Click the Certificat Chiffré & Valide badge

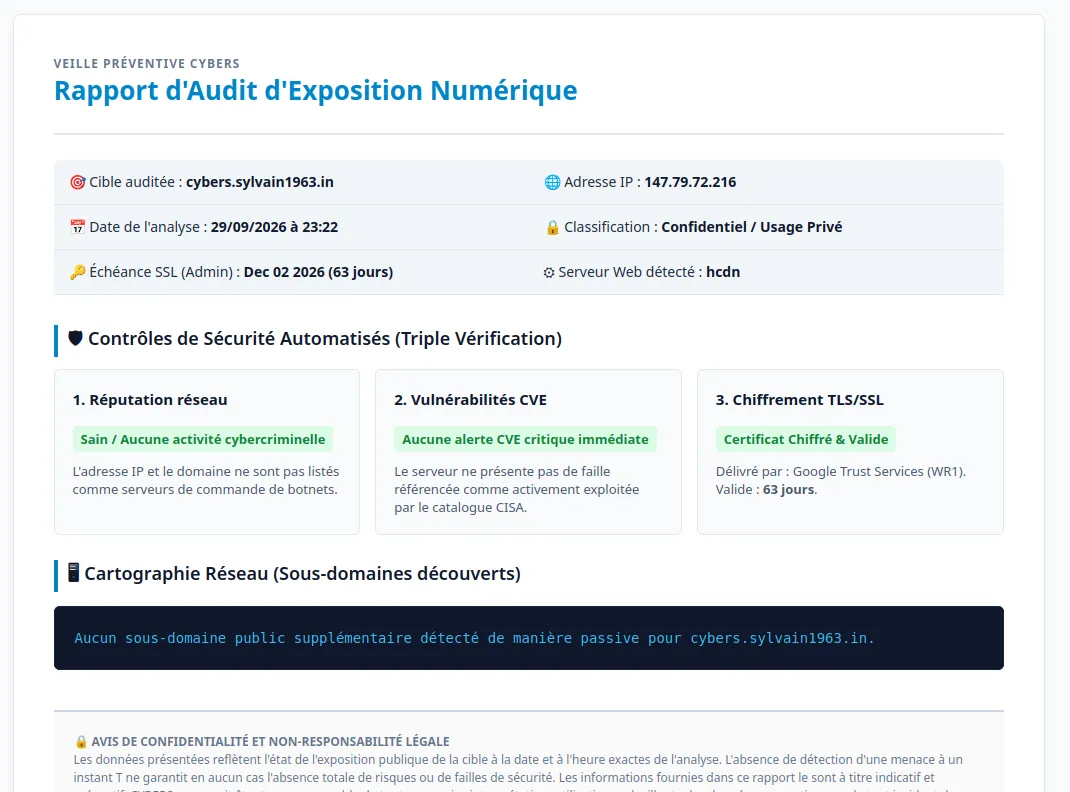click(805, 439)
